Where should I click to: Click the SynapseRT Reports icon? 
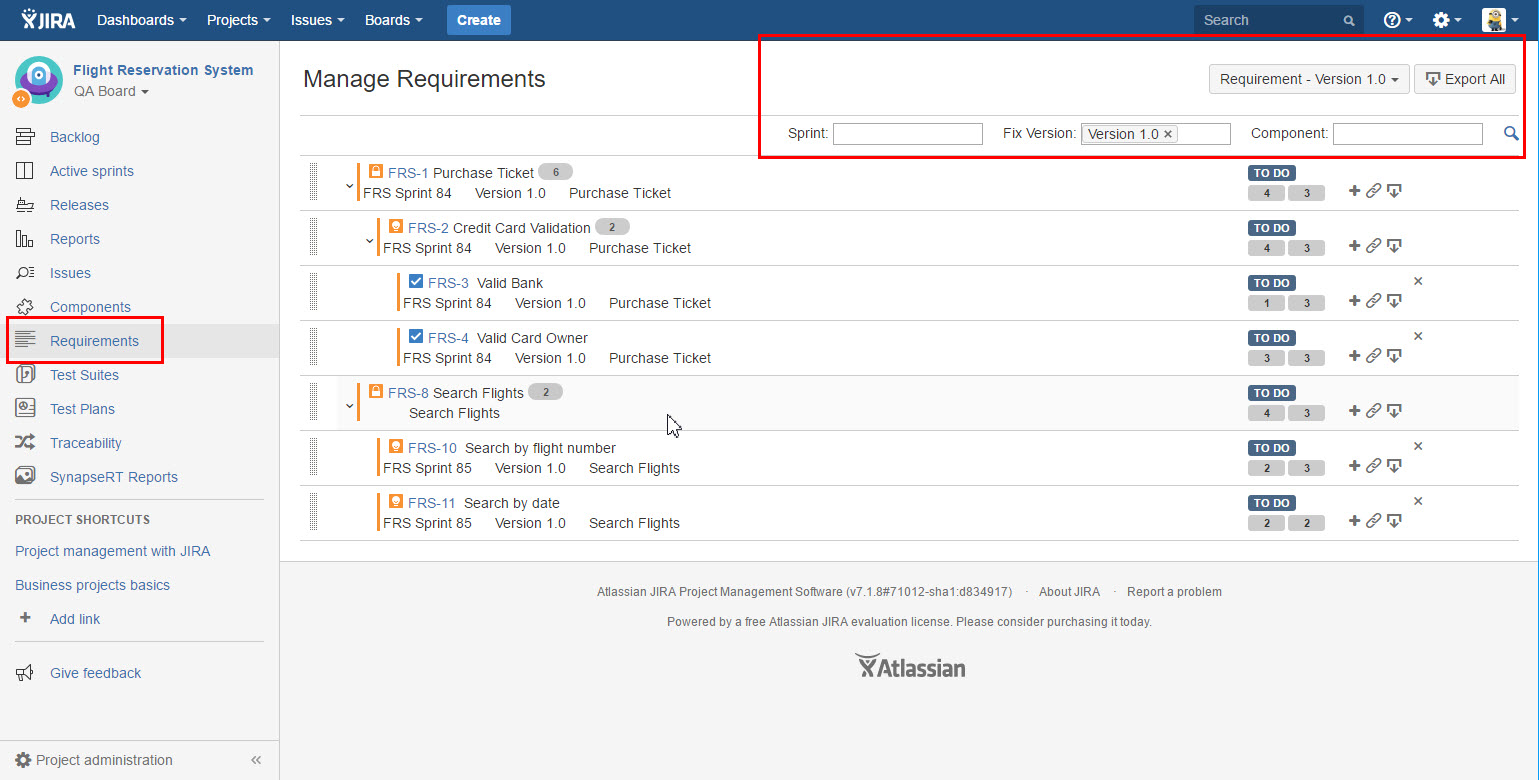pos(26,477)
